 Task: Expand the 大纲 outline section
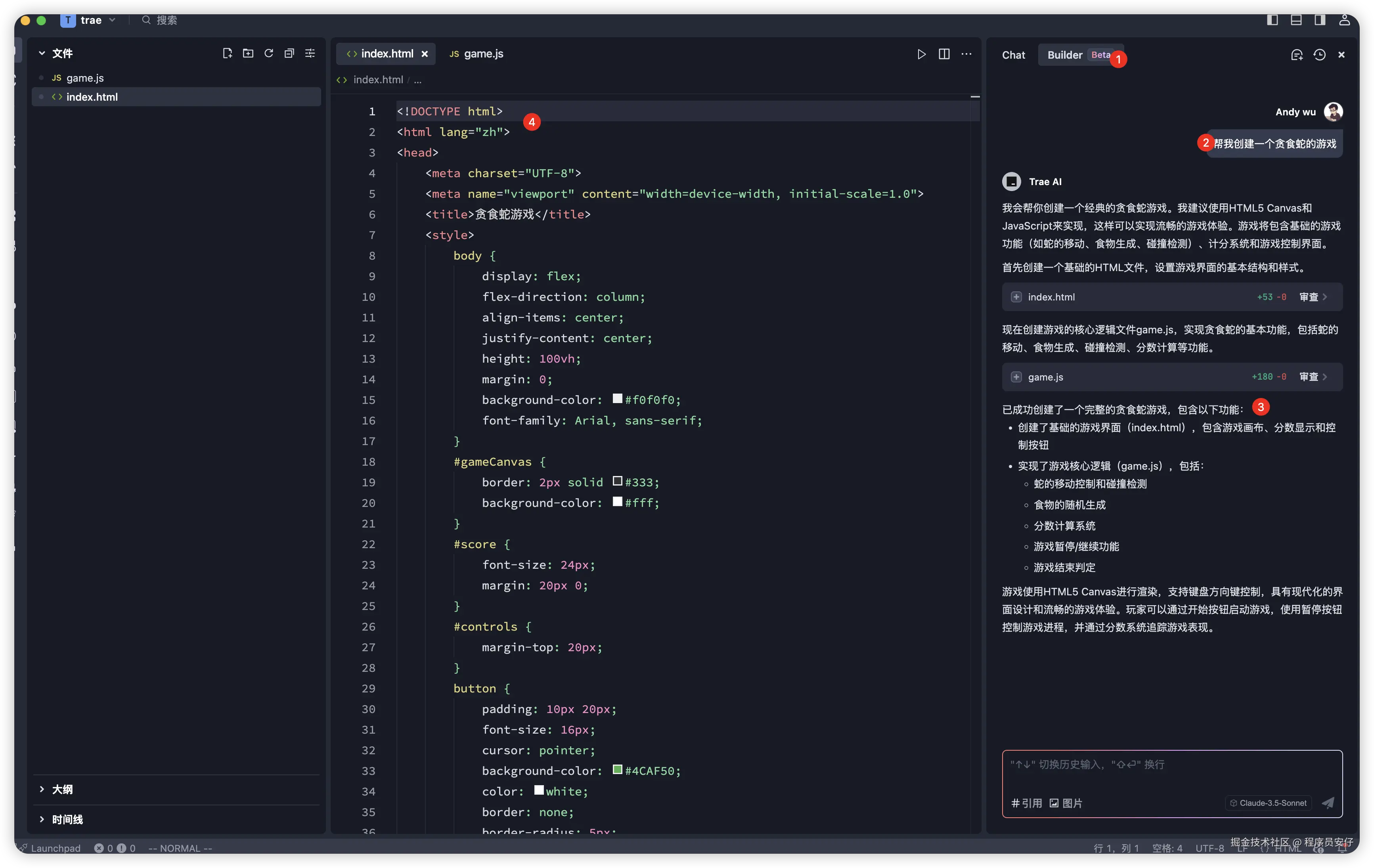(61, 789)
